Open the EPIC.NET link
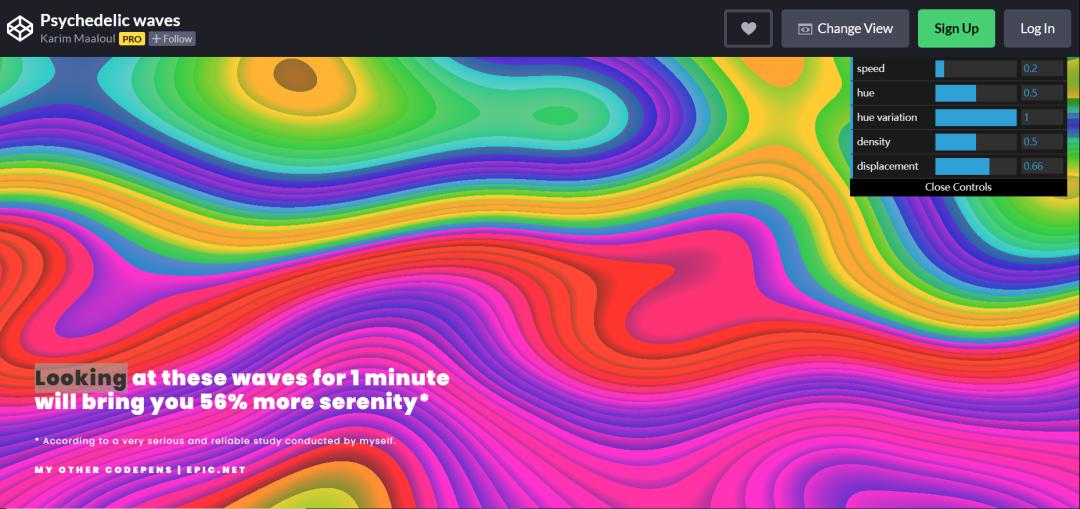Image resolution: width=1080 pixels, height=509 pixels. point(216,470)
